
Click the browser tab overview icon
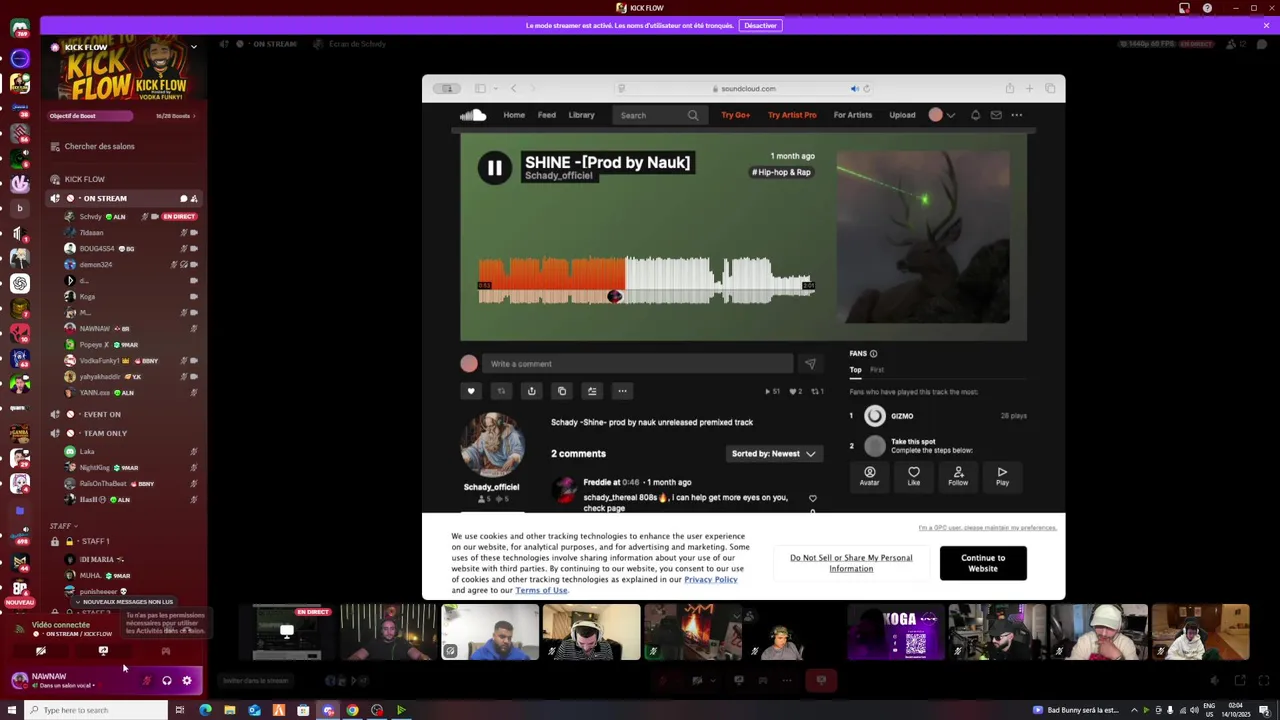tap(1052, 88)
